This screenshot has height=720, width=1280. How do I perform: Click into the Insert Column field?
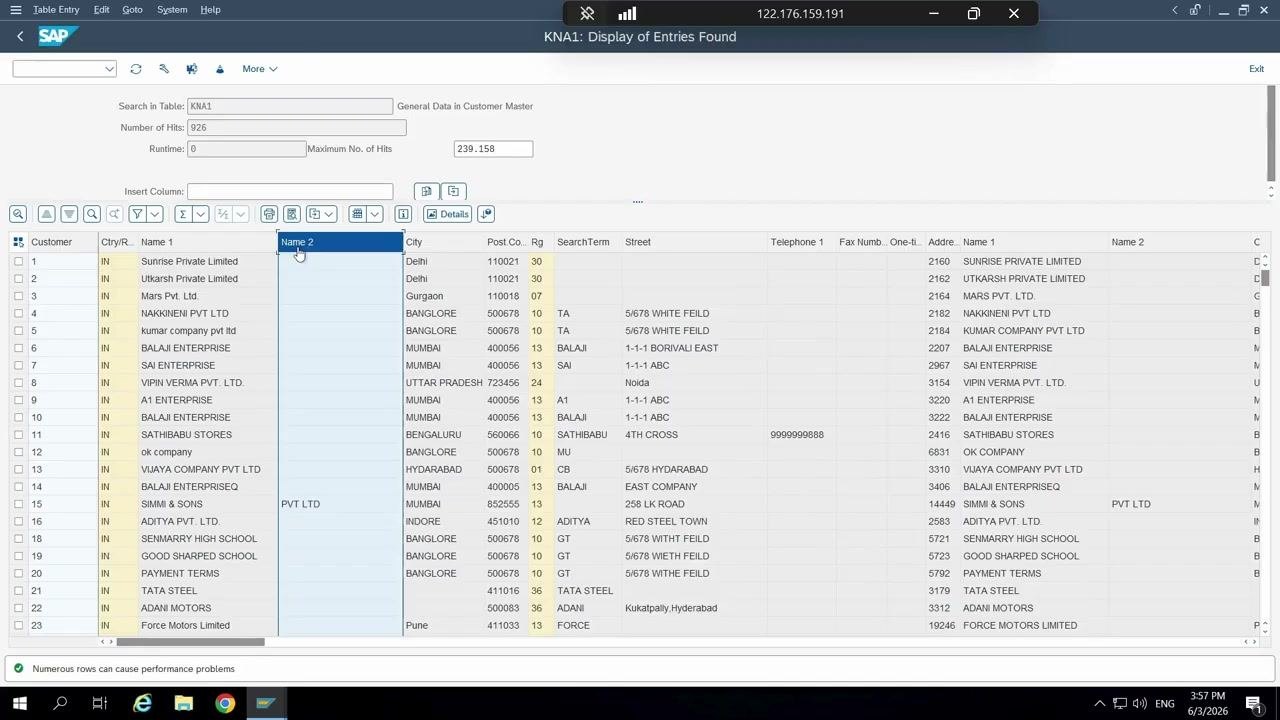[290, 192]
